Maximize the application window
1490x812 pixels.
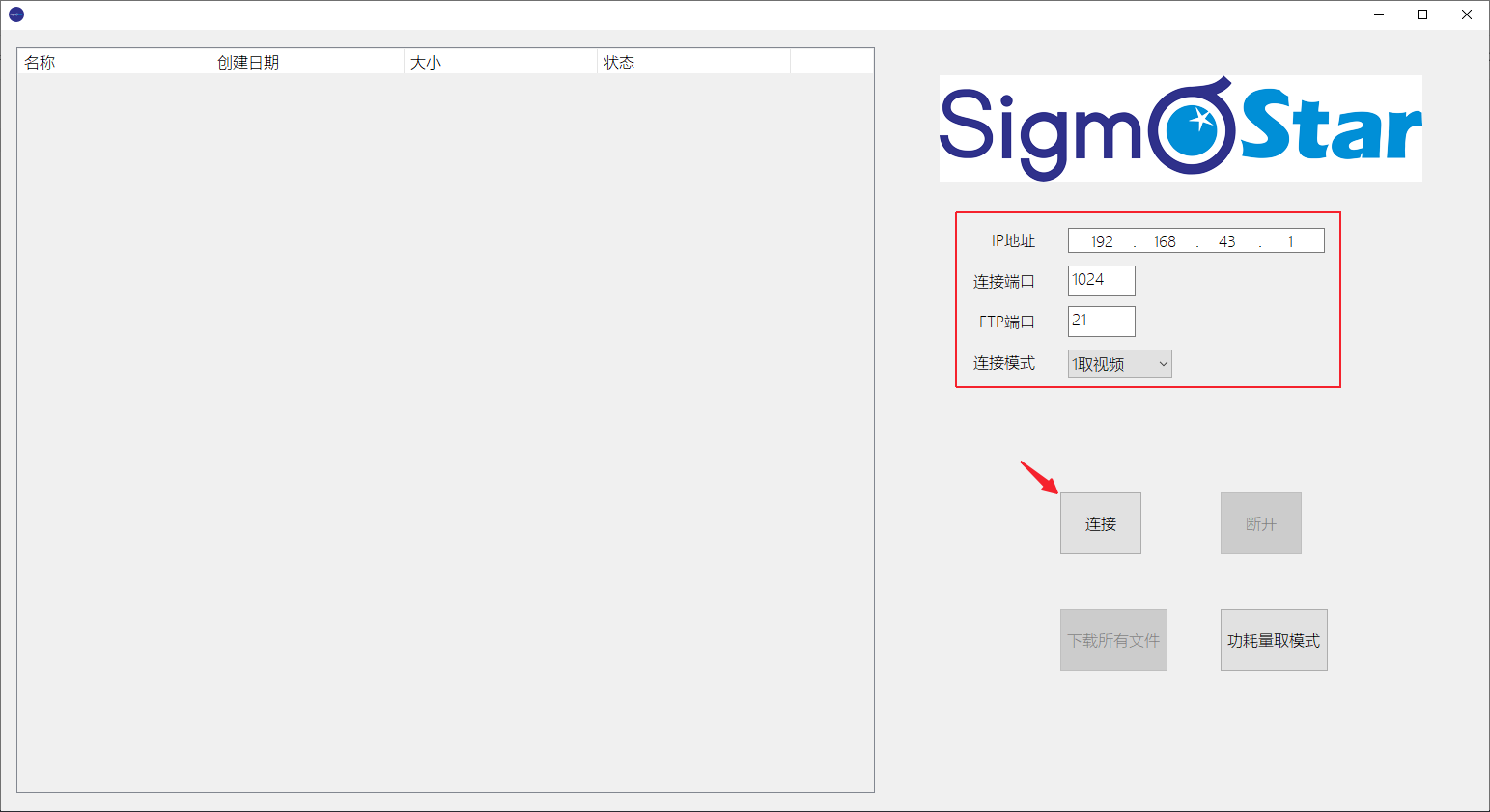click(1422, 14)
